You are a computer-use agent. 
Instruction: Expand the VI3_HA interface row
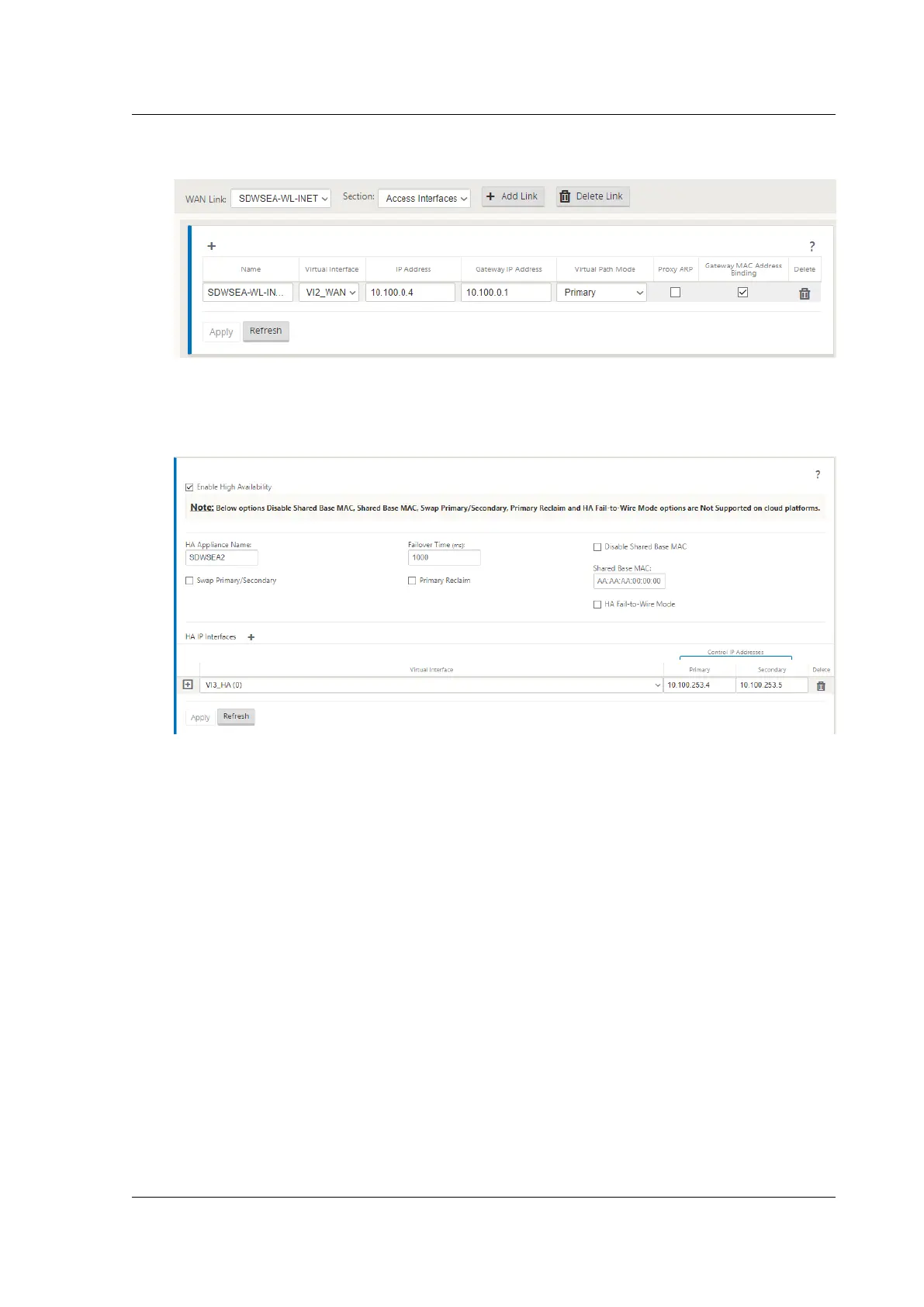click(x=188, y=685)
